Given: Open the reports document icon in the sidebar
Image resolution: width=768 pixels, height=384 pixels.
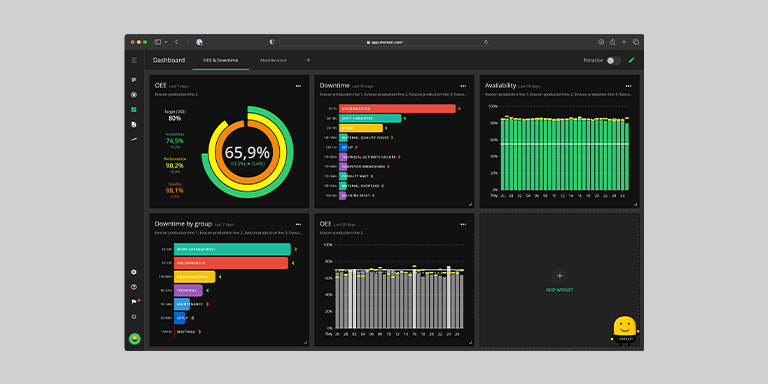Looking at the screenshot, I should click(134, 124).
